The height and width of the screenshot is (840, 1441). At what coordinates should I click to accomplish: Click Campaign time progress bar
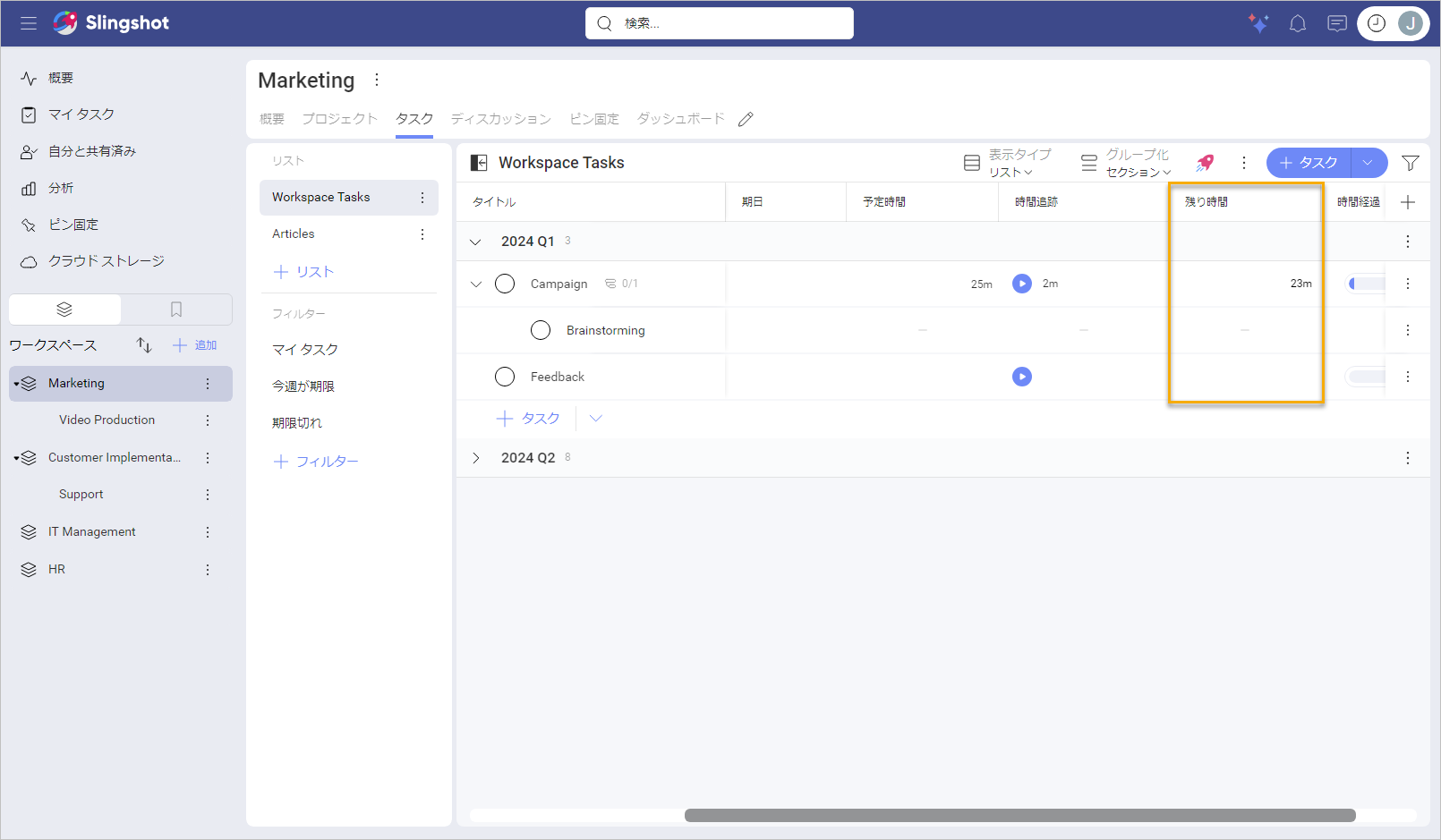click(1366, 284)
